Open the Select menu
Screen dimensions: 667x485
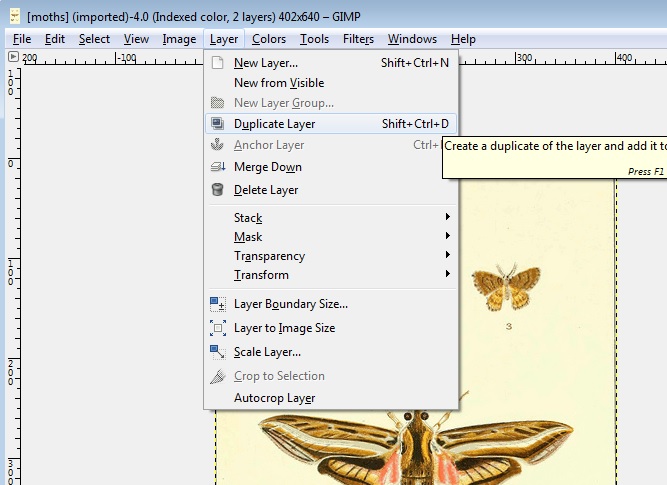point(94,39)
